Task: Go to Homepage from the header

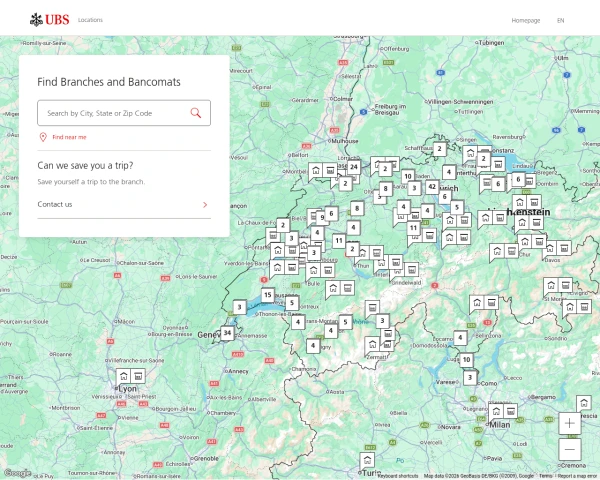Action: tap(526, 21)
